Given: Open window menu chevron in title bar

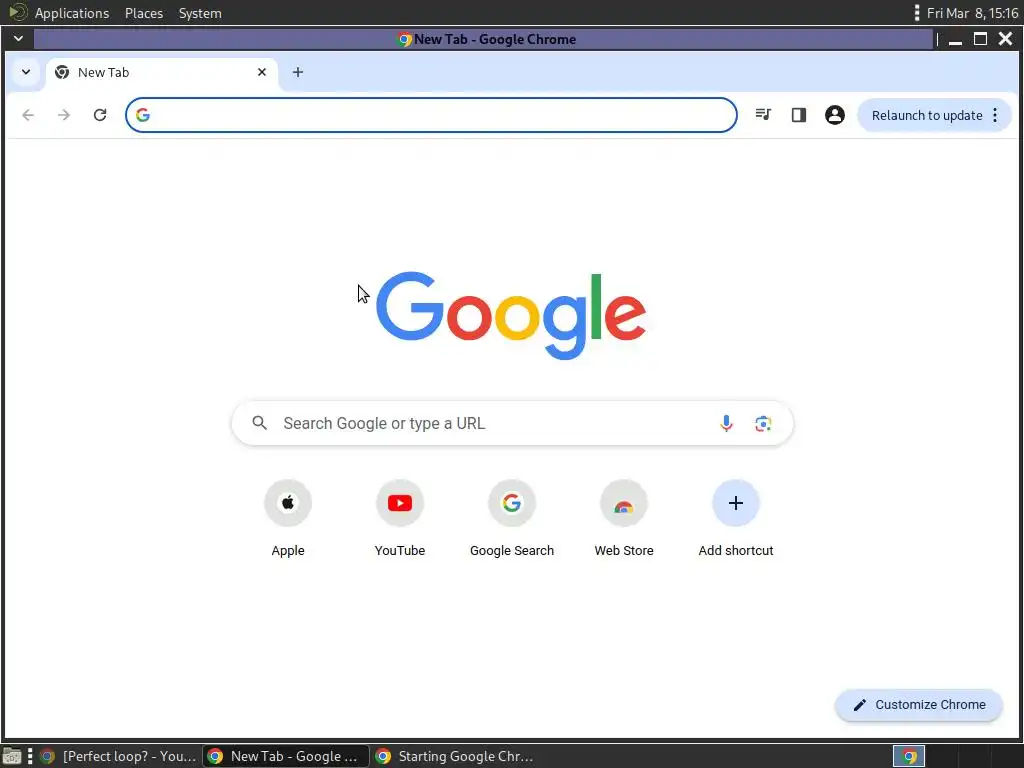Looking at the screenshot, I should click(18, 39).
